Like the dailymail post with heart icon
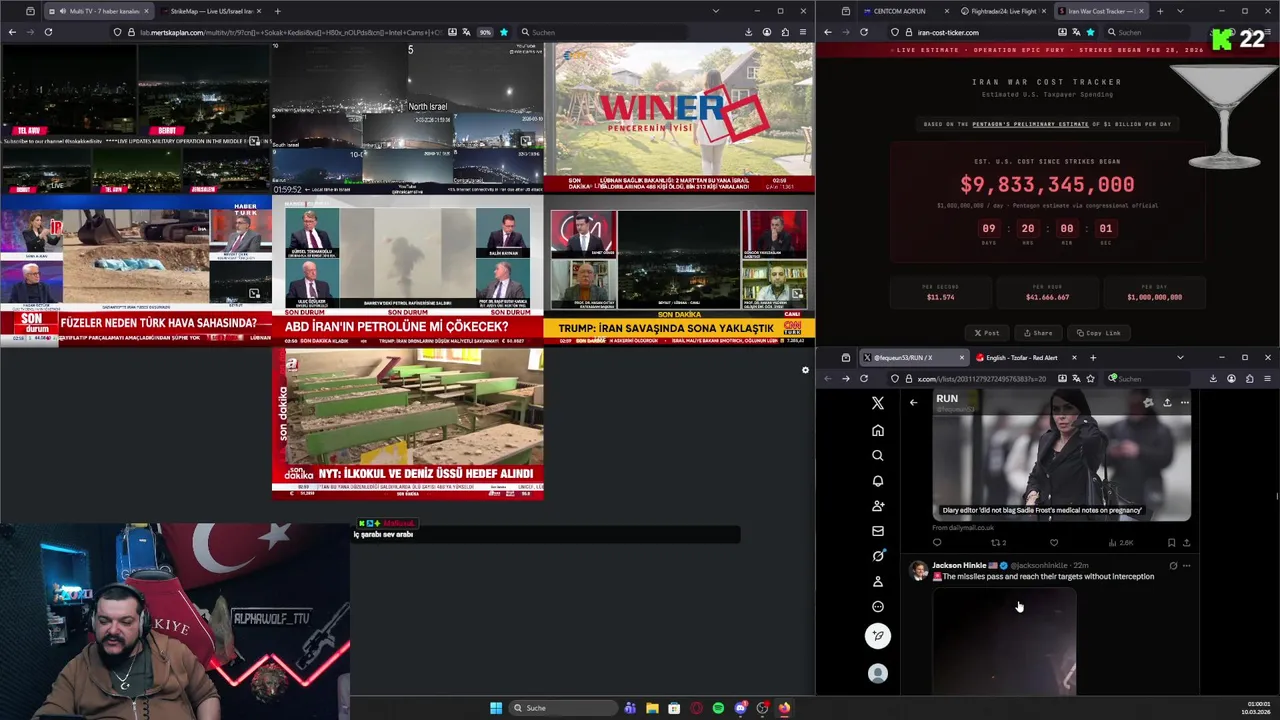Image resolution: width=1280 pixels, height=720 pixels. pyautogui.click(x=1054, y=543)
